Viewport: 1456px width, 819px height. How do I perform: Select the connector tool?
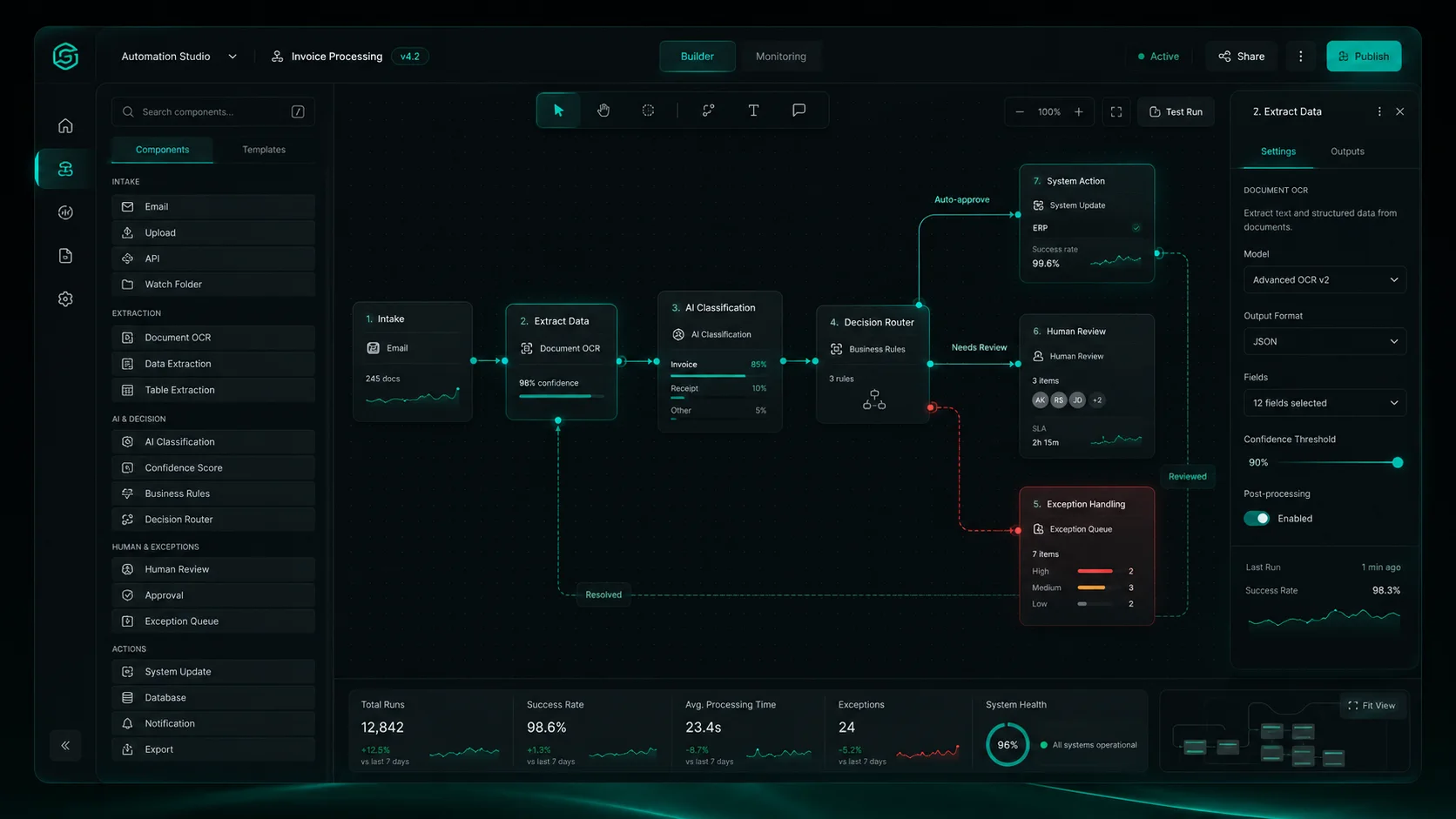(x=709, y=111)
